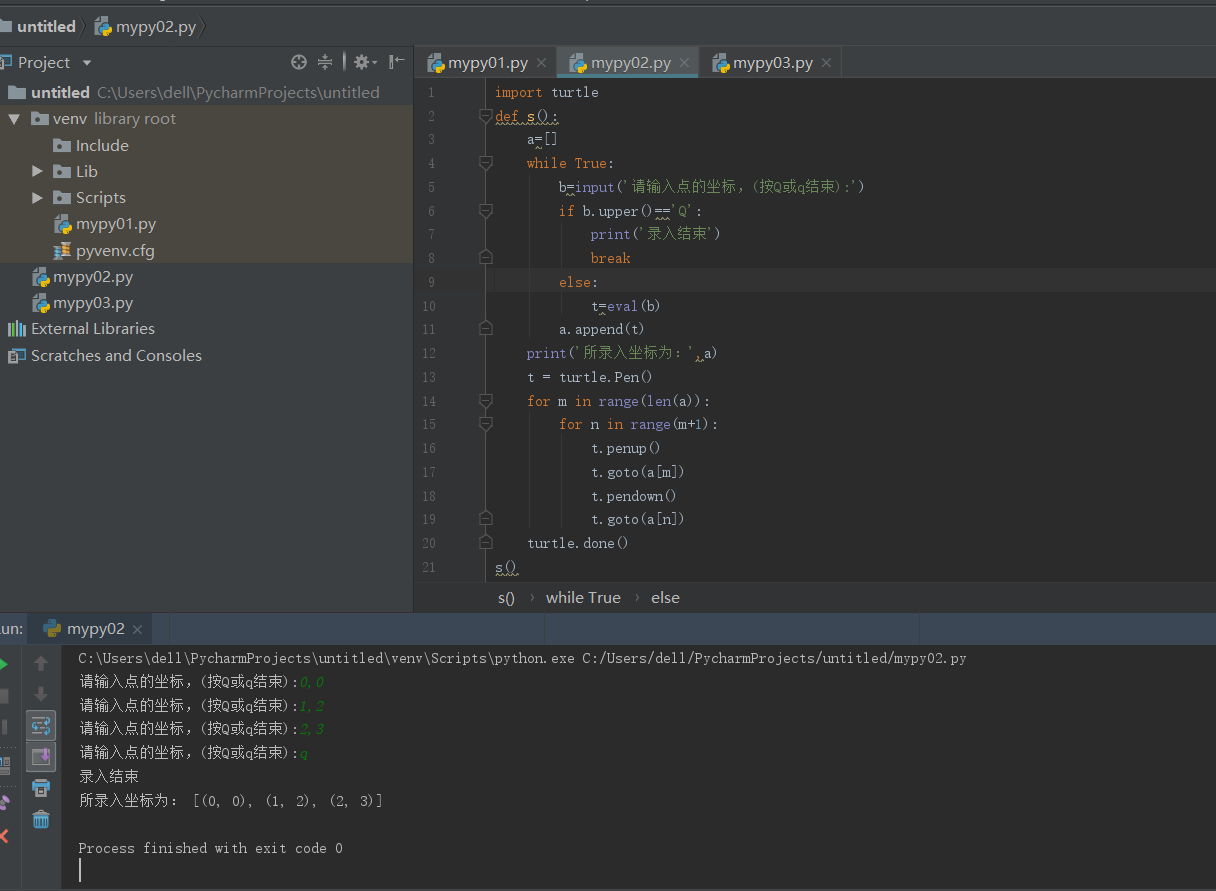The width and height of the screenshot is (1216, 891).
Task: Fold the def s() function in the gutter
Action: (486, 116)
